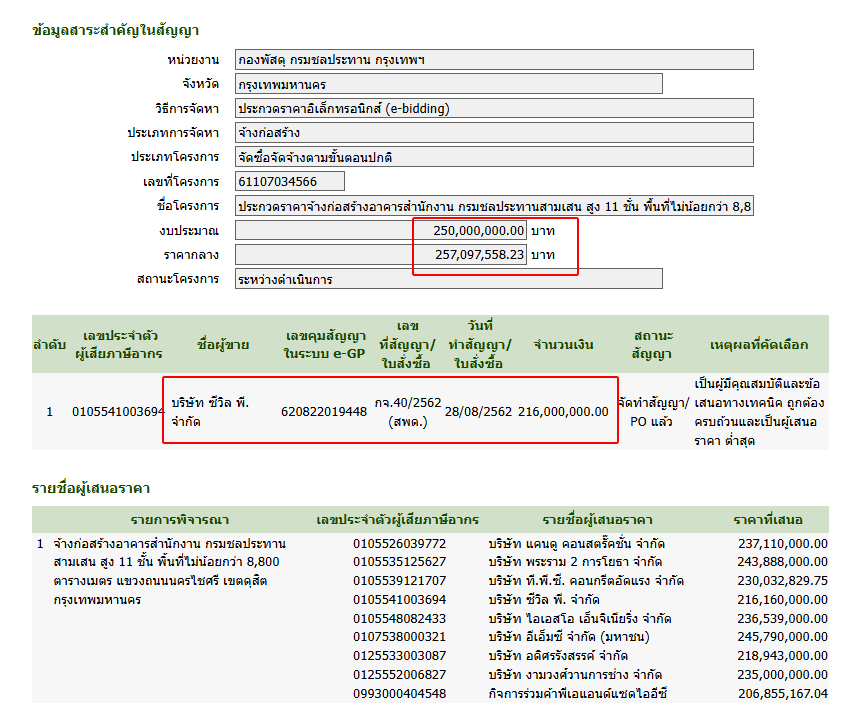Click the เหตุผลที่คัดเลือก column header
Screen dimensions: 854x716
click(x=759, y=344)
